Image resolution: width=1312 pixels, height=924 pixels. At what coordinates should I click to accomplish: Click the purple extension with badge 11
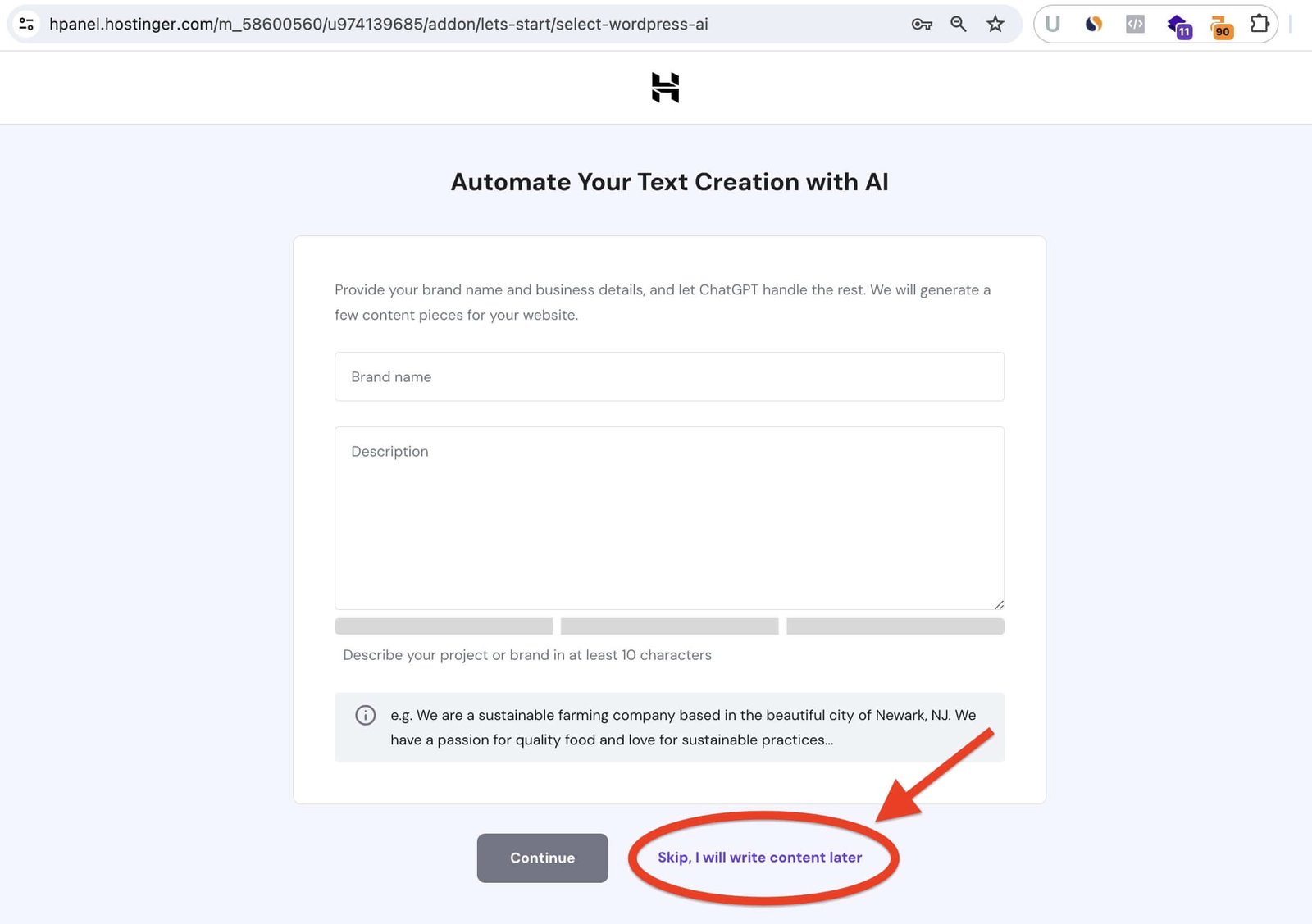(1179, 26)
